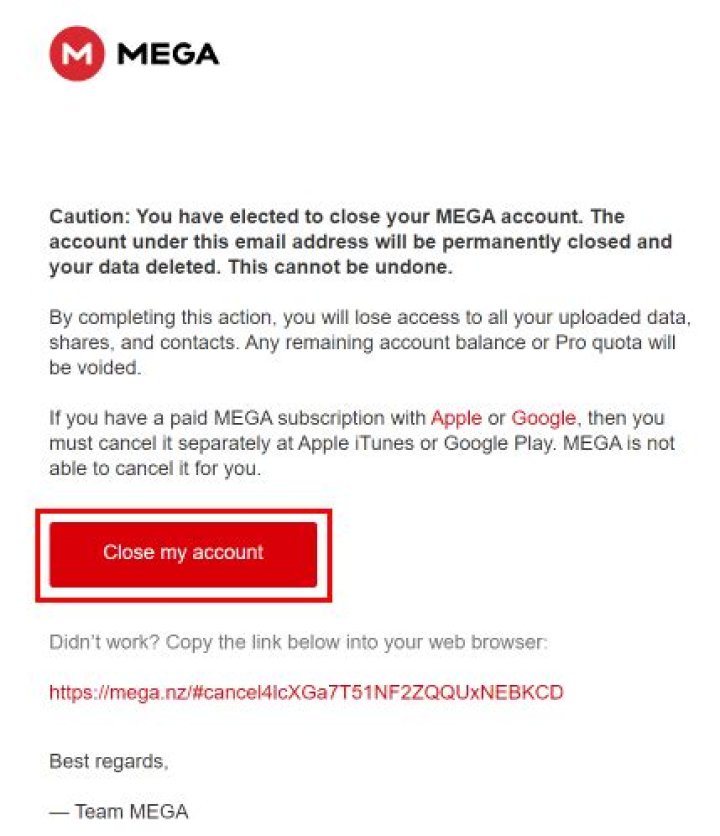Image resolution: width=720 pixels, height=836 pixels.
Task: Click the black MEGA wordmark beside the logo
Action: [167, 54]
